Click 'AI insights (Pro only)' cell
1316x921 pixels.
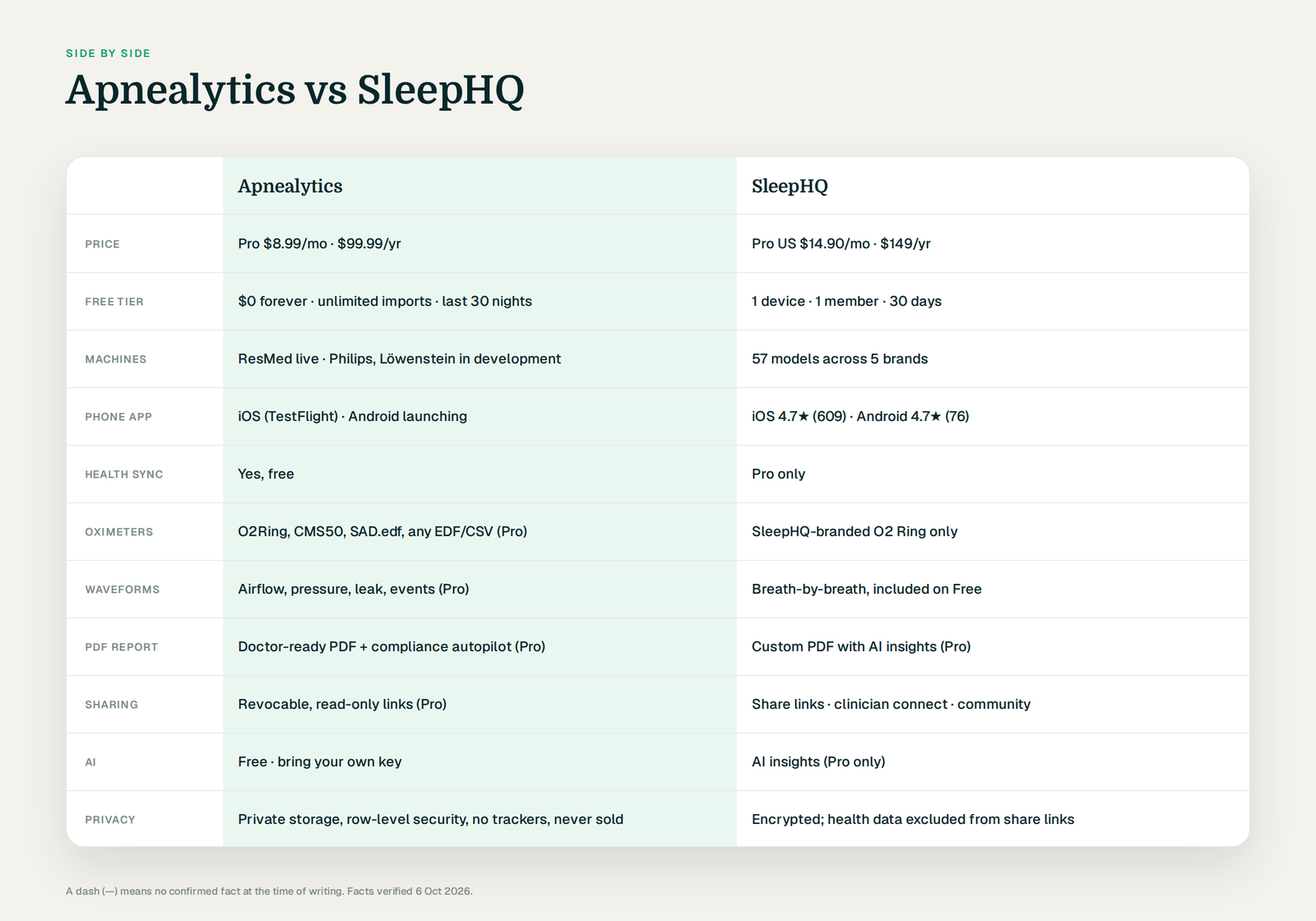(818, 761)
